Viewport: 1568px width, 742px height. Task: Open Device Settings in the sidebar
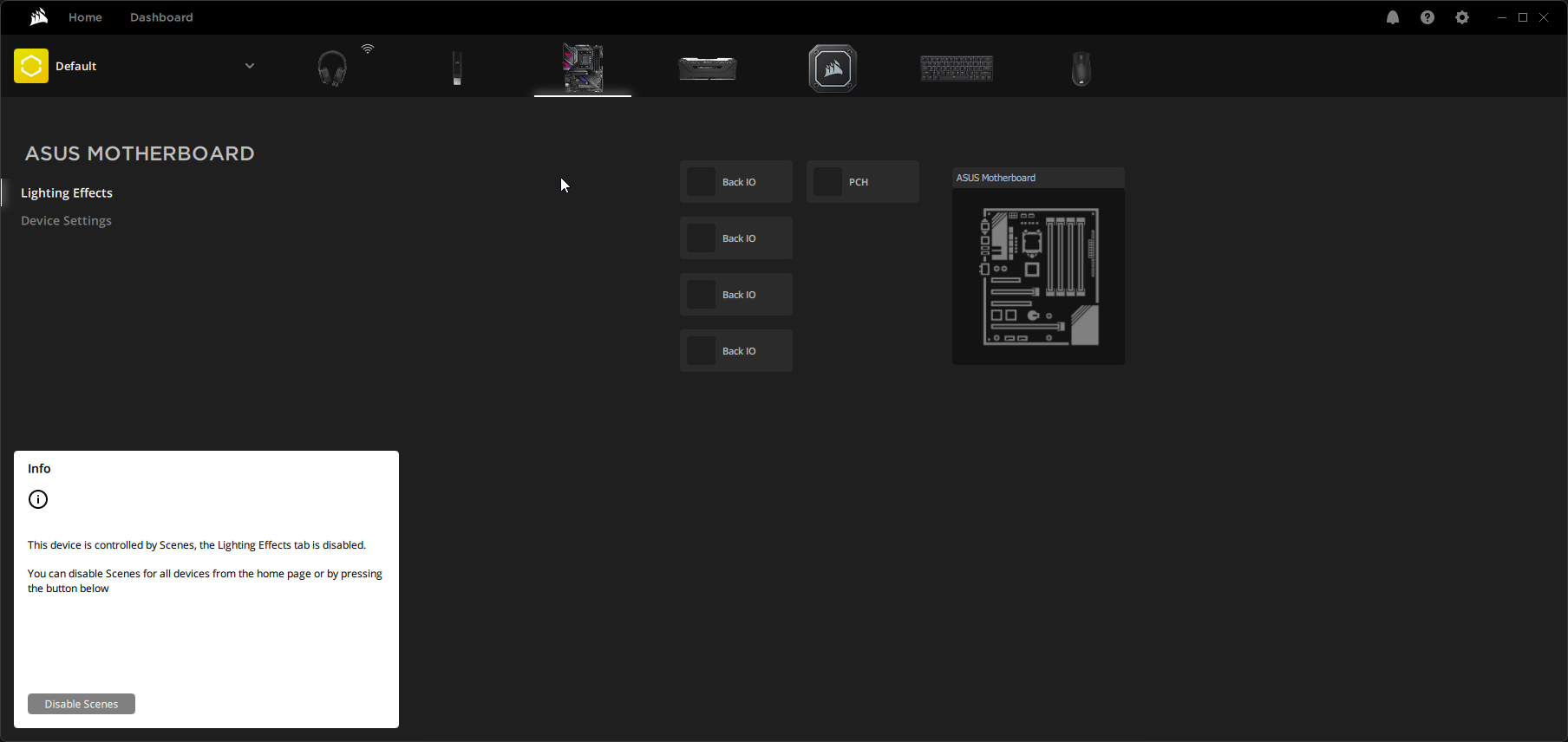click(x=66, y=220)
